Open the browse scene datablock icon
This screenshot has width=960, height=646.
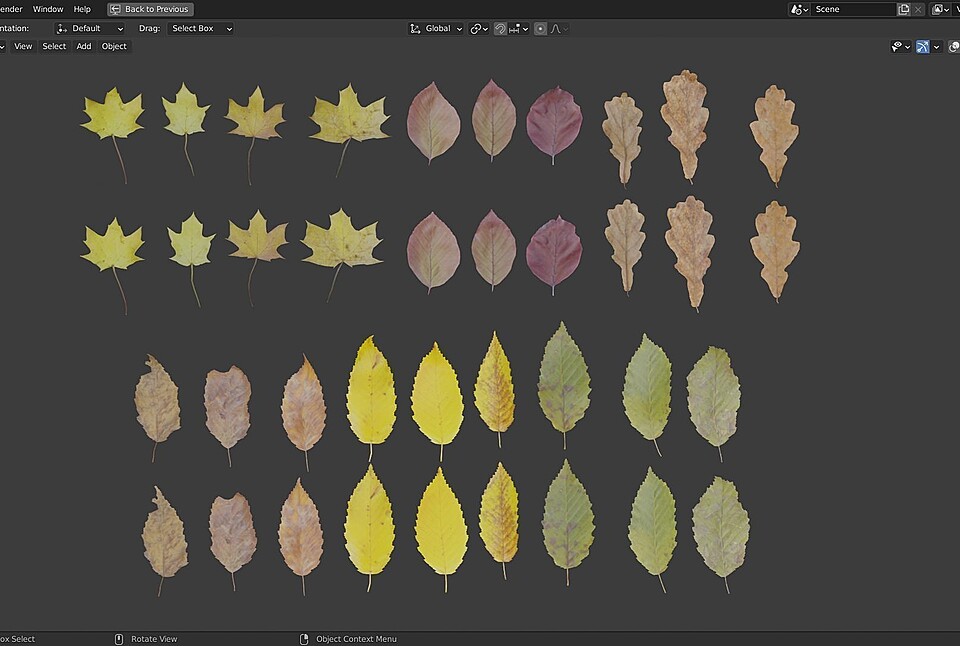(797, 9)
